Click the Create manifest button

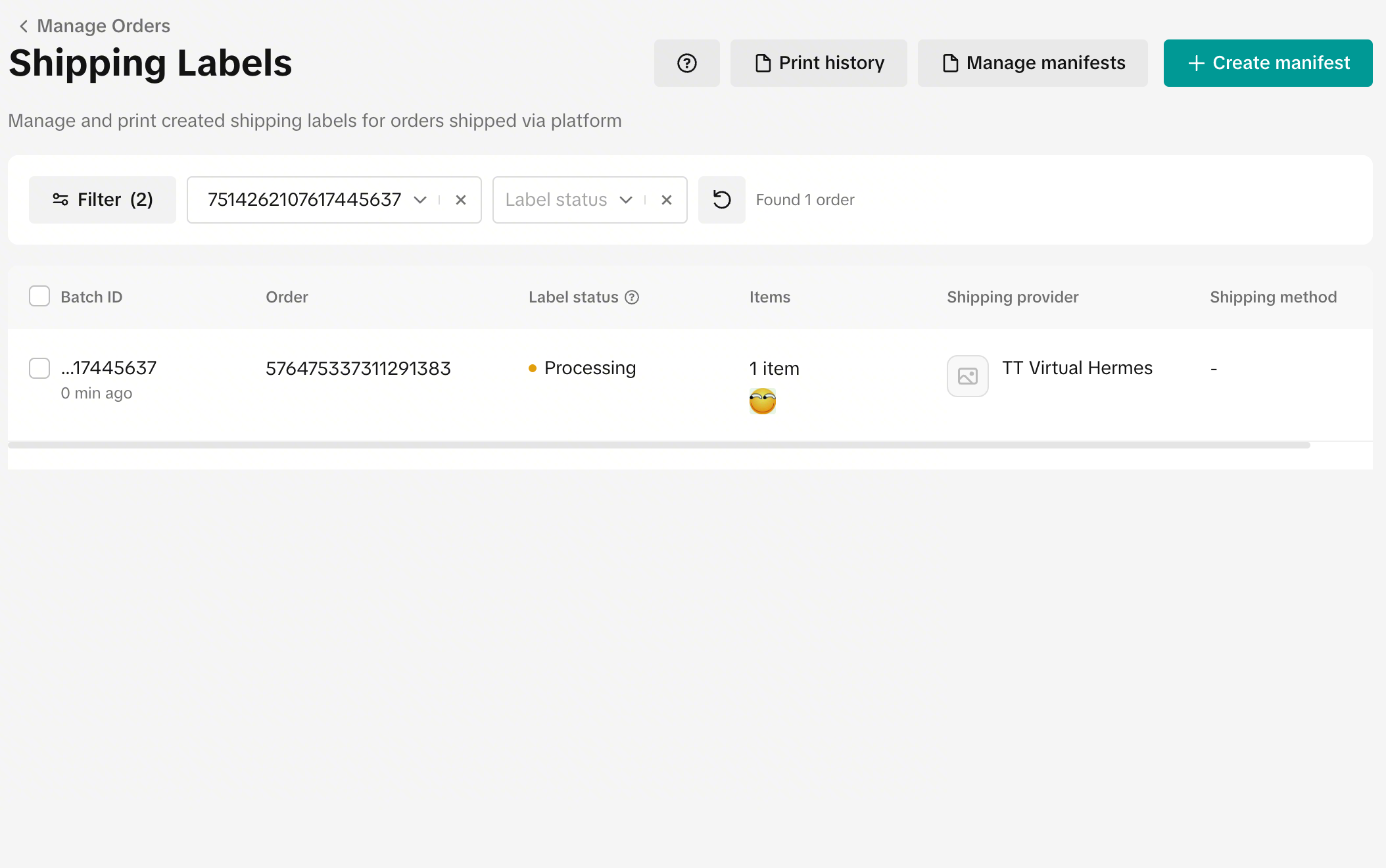coord(1268,63)
